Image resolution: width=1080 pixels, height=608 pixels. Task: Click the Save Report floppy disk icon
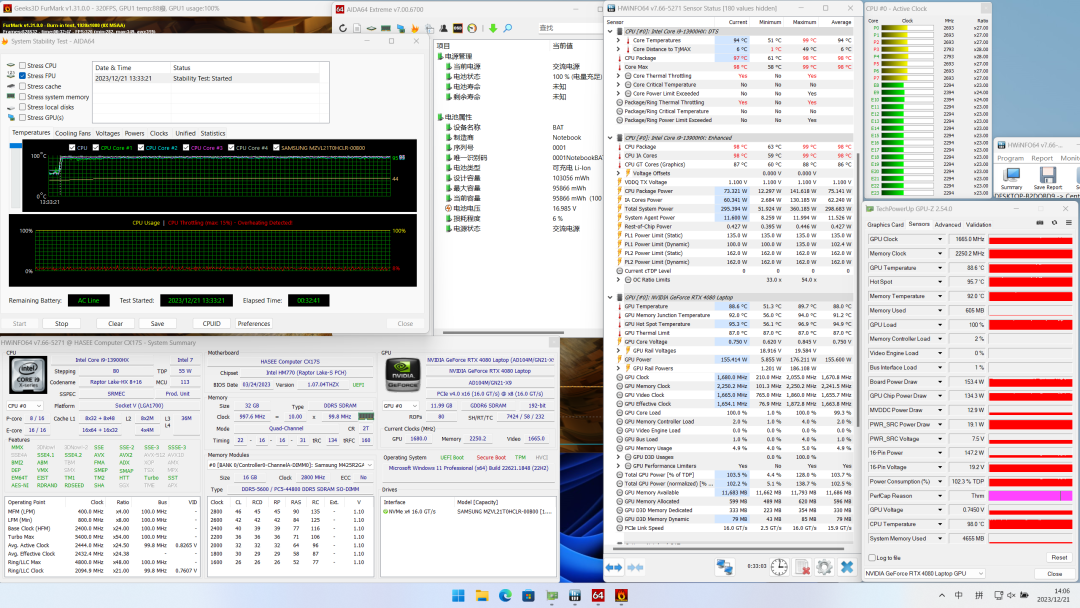[x=1047, y=176]
